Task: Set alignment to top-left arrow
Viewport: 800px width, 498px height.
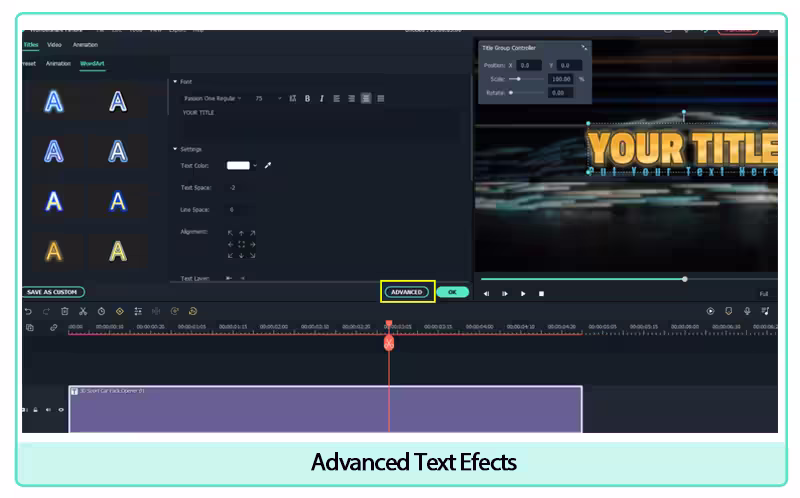Action: [231, 233]
